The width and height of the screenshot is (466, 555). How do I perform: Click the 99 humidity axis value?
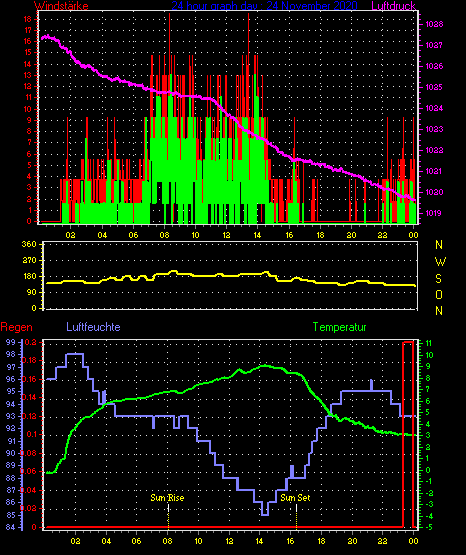(11, 342)
